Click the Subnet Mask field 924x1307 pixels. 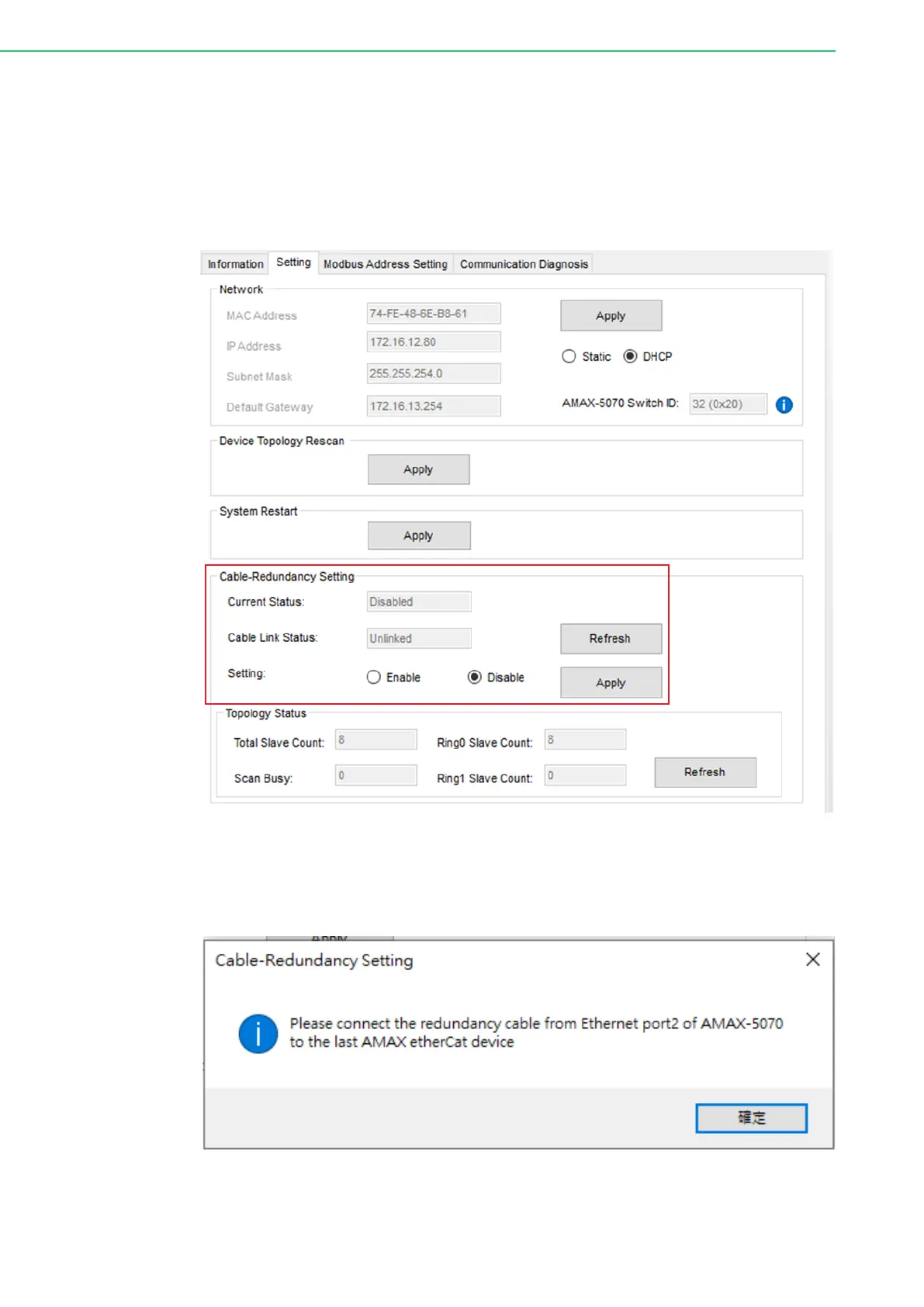coord(433,373)
